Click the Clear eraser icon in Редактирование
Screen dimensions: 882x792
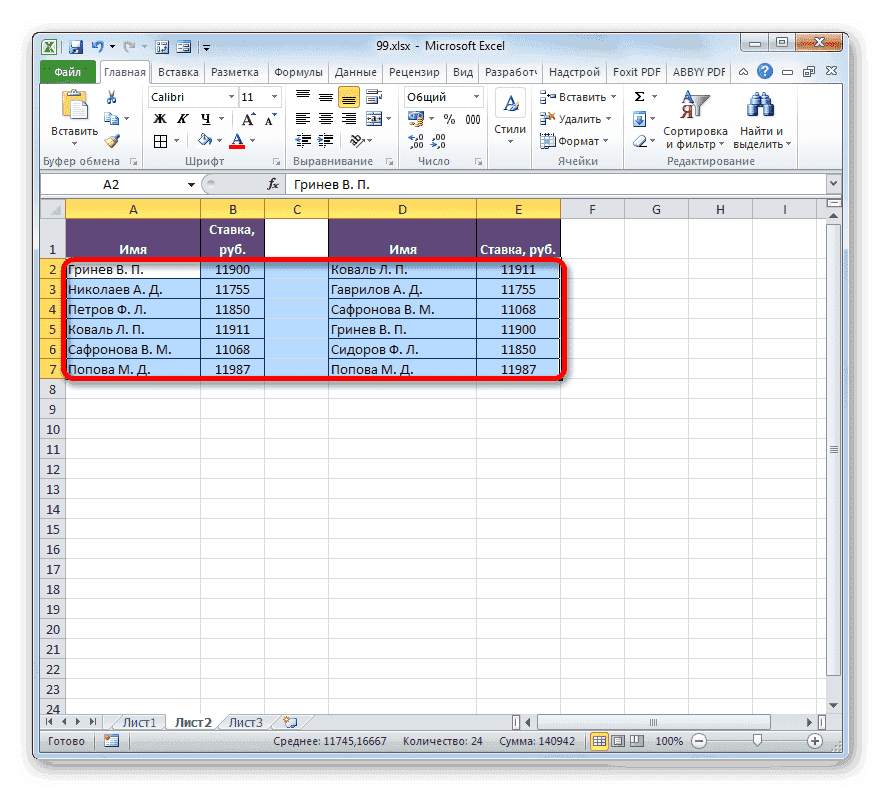point(640,141)
